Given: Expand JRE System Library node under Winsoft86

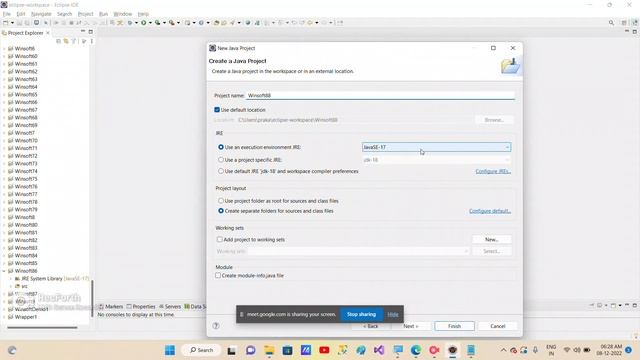Looking at the screenshot, I should (x=11, y=278).
